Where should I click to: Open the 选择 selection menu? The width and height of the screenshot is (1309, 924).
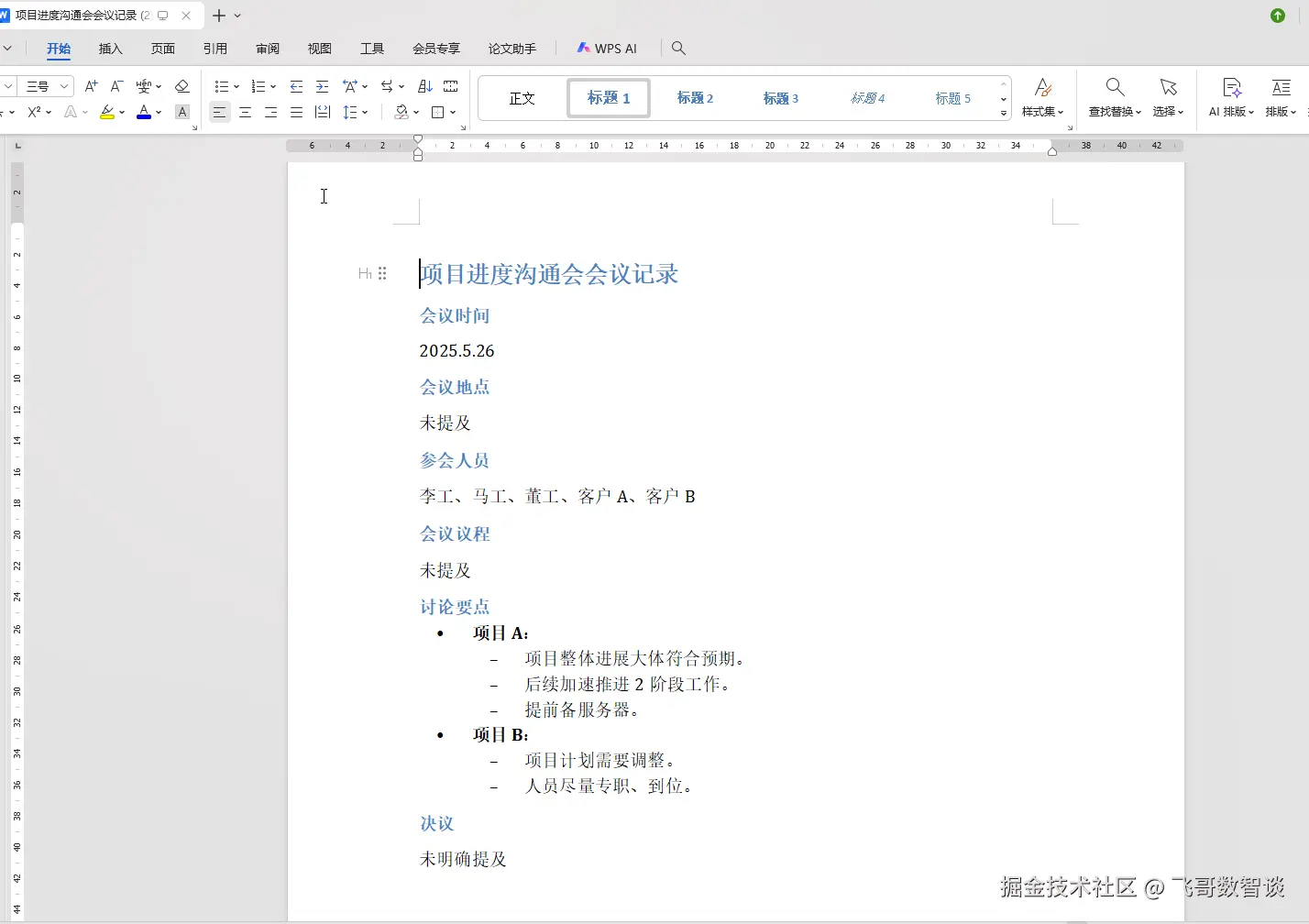[x=1168, y=97]
